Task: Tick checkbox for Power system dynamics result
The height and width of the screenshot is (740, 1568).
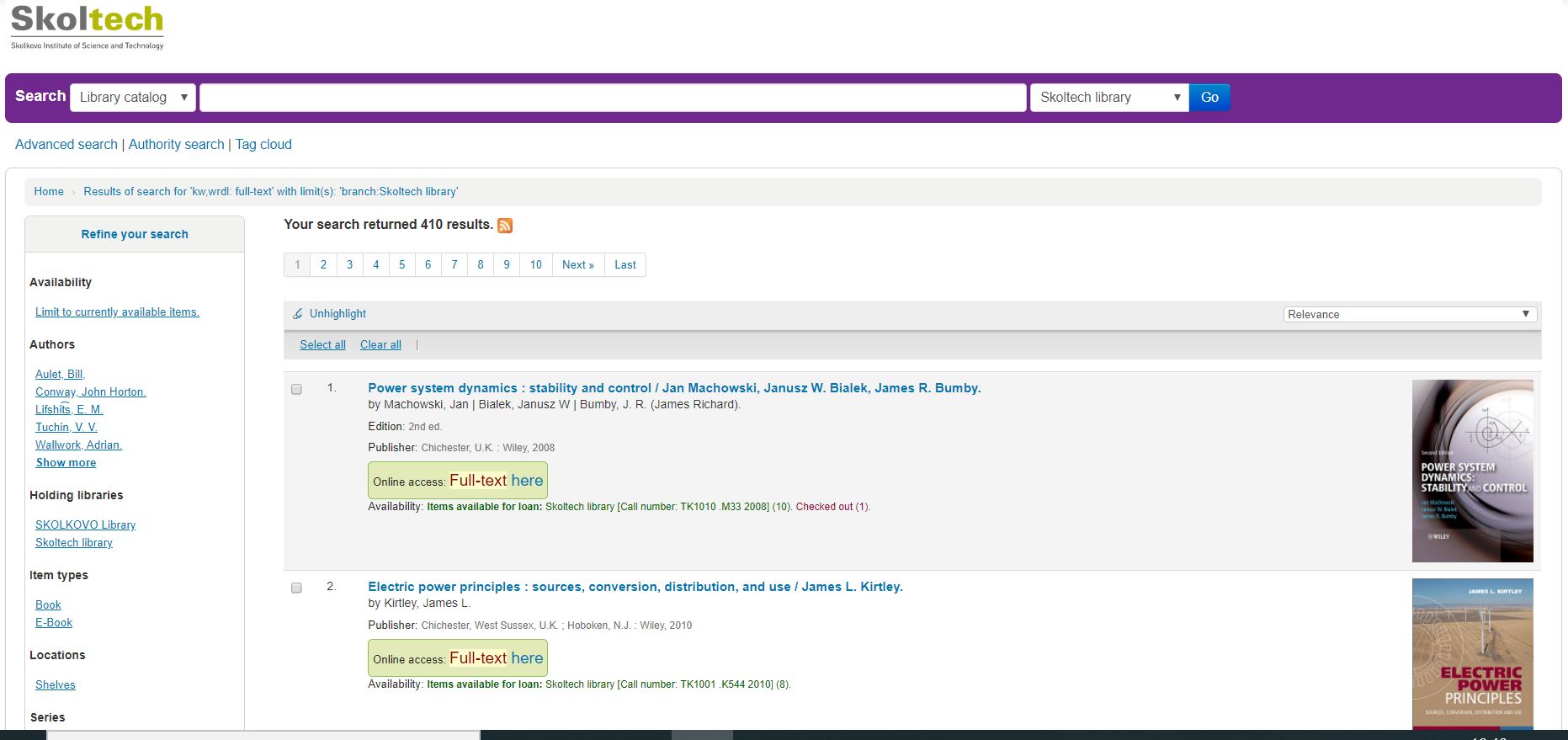Action: pos(296,389)
